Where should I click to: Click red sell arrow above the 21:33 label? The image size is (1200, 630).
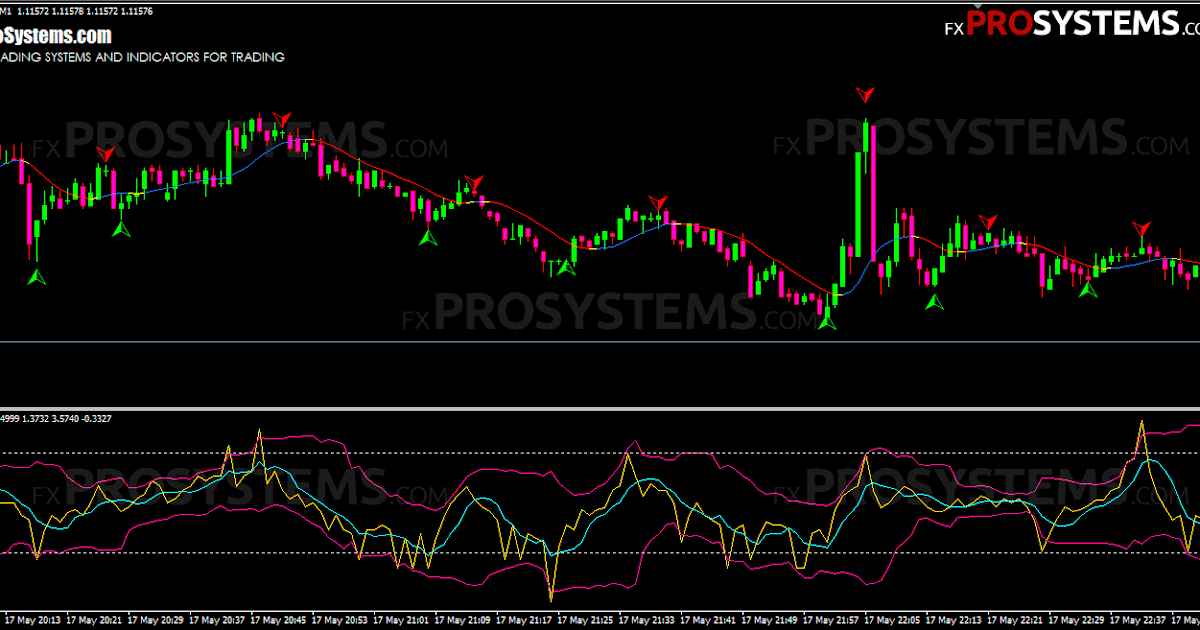(657, 203)
